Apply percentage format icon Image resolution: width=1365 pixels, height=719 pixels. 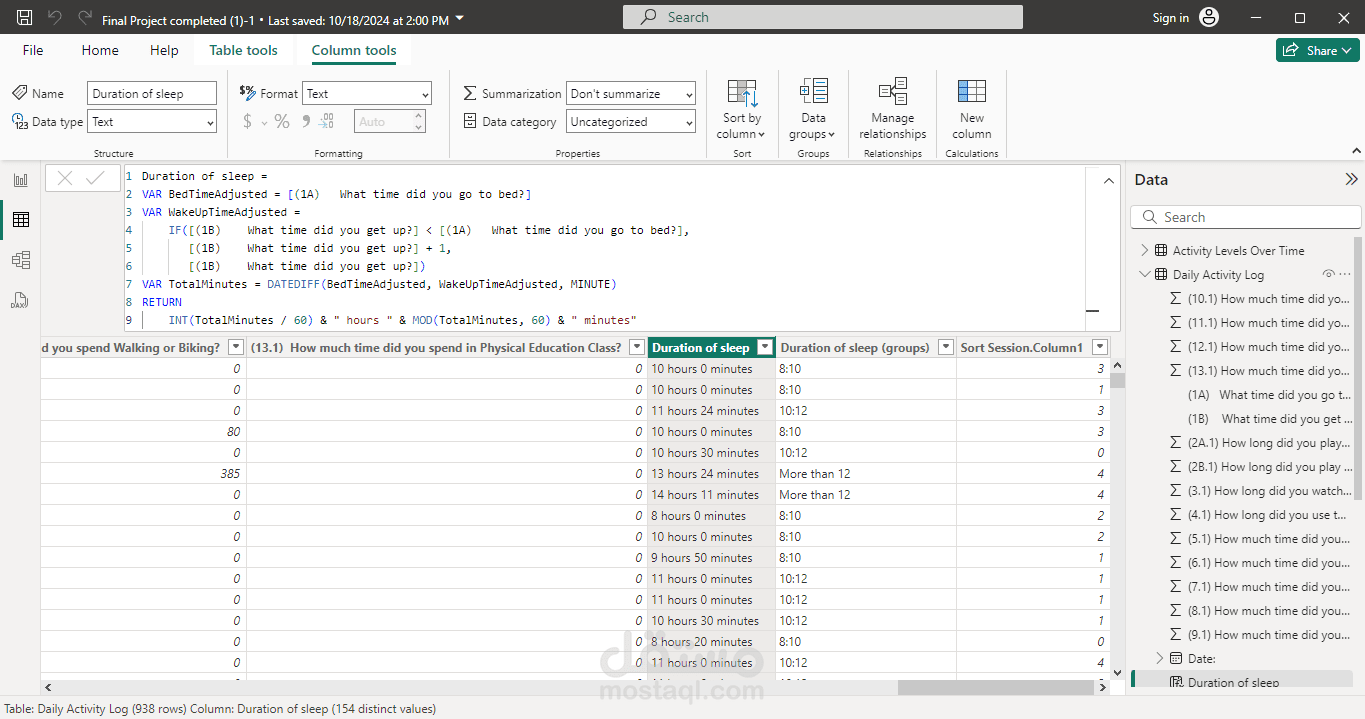click(282, 122)
